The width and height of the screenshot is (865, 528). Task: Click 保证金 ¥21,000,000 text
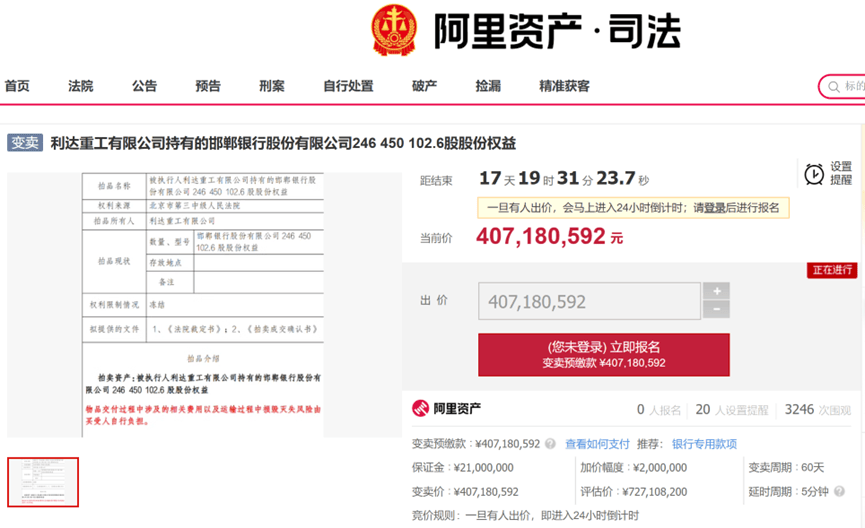pyautogui.click(x=462, y=467)
